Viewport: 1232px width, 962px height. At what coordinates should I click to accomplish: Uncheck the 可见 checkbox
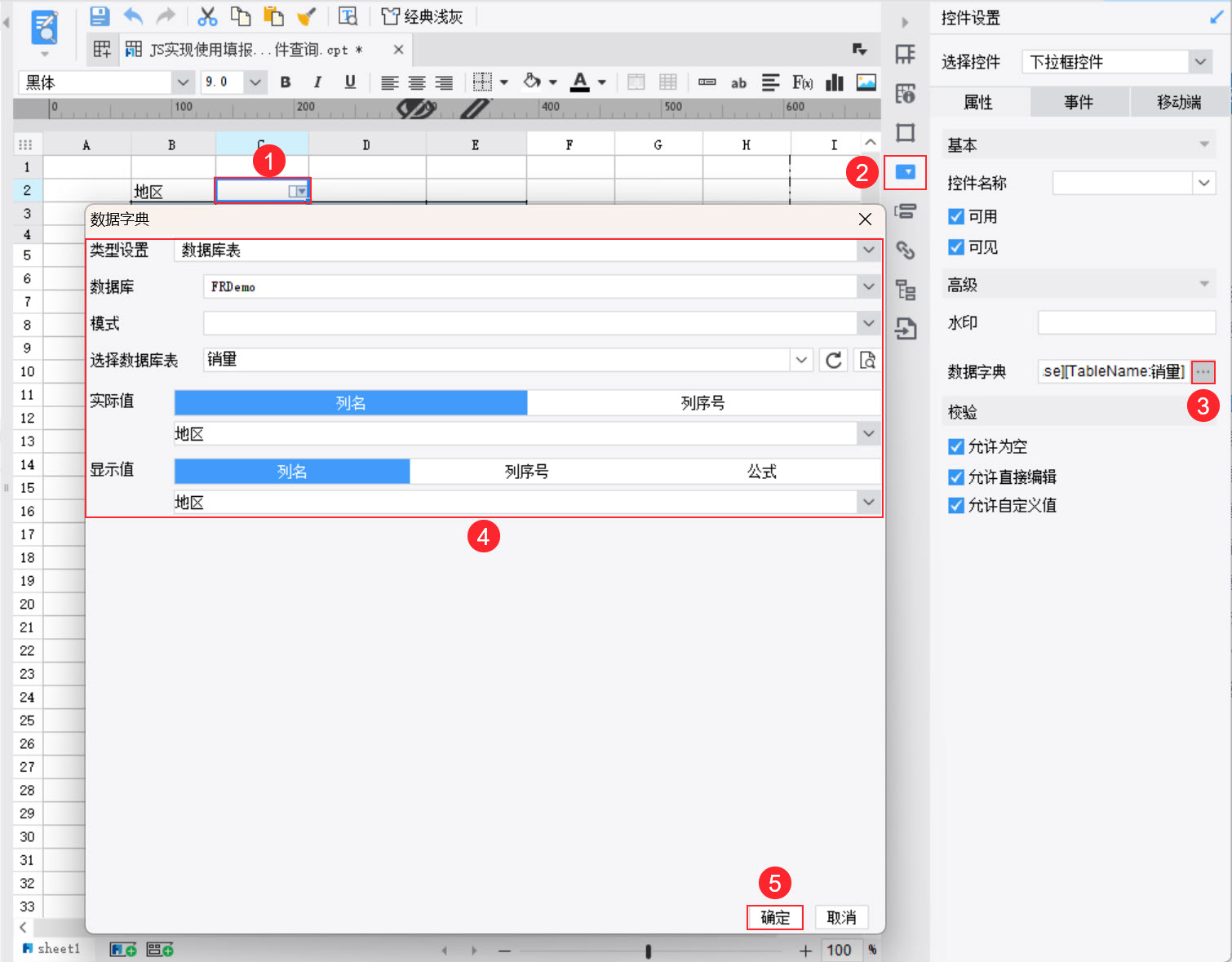click(956, 247)
